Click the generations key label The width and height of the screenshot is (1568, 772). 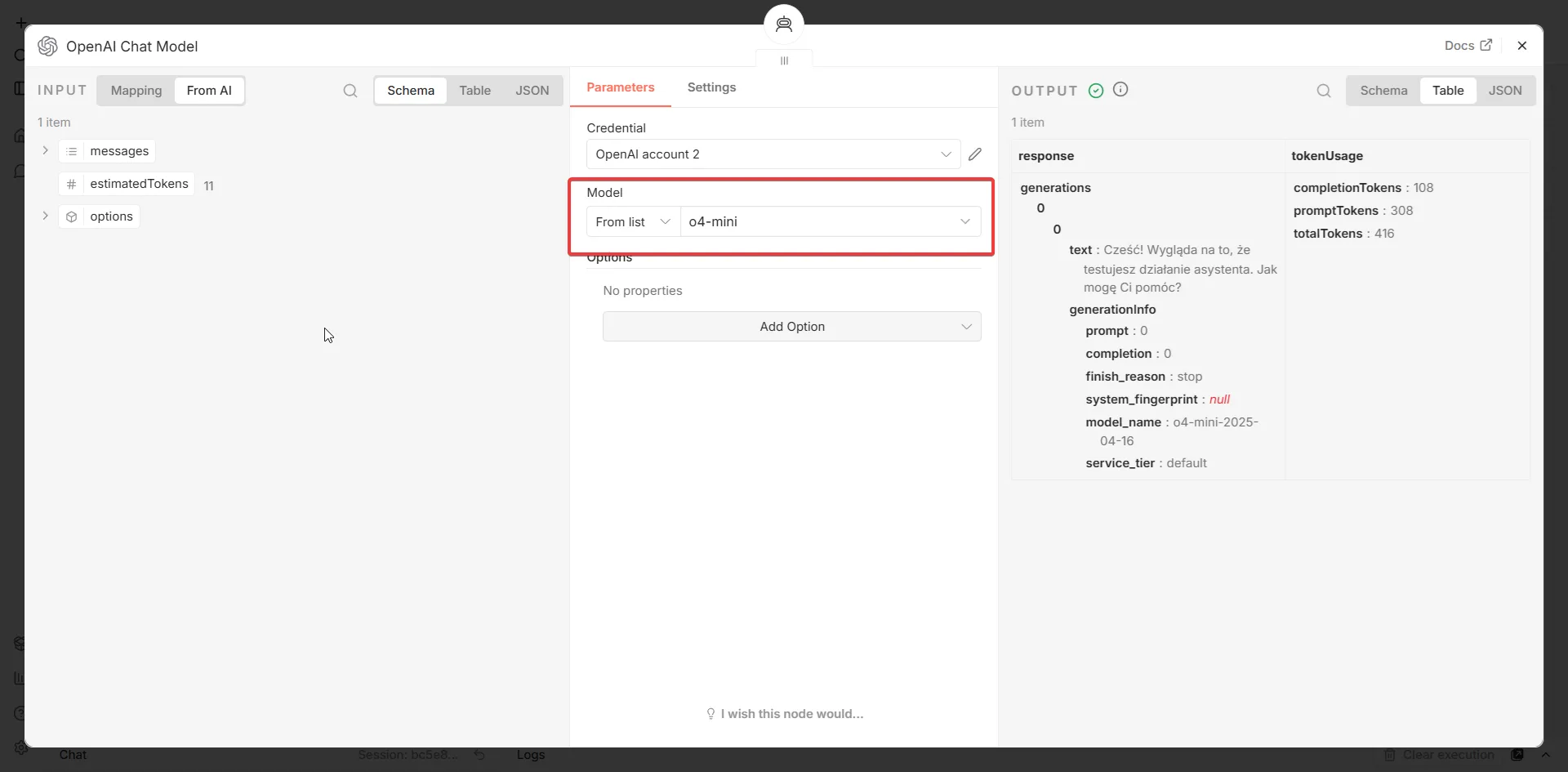point(1055,188)
